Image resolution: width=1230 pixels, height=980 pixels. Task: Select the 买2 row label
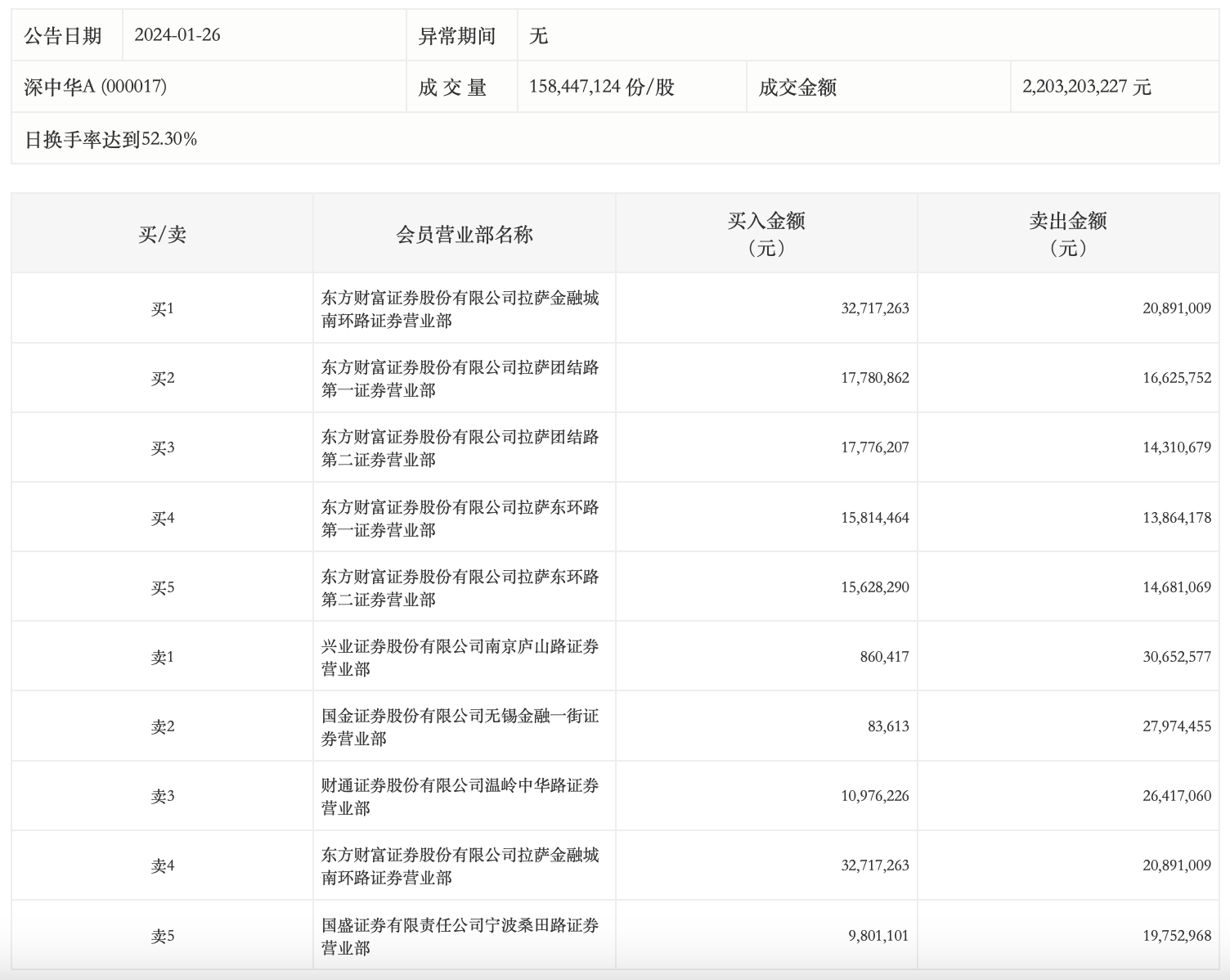click(162, 378)
